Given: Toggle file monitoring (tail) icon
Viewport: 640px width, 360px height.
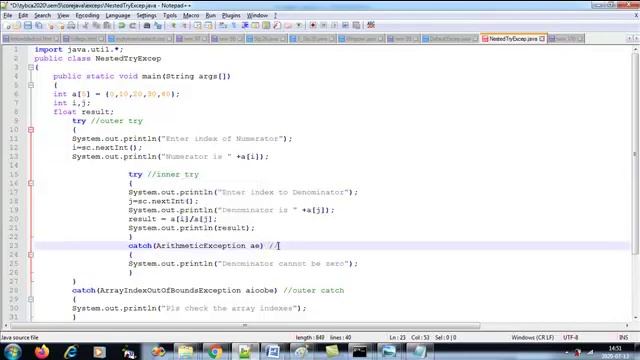Looking at the screenshot, I should coord(299,25).
